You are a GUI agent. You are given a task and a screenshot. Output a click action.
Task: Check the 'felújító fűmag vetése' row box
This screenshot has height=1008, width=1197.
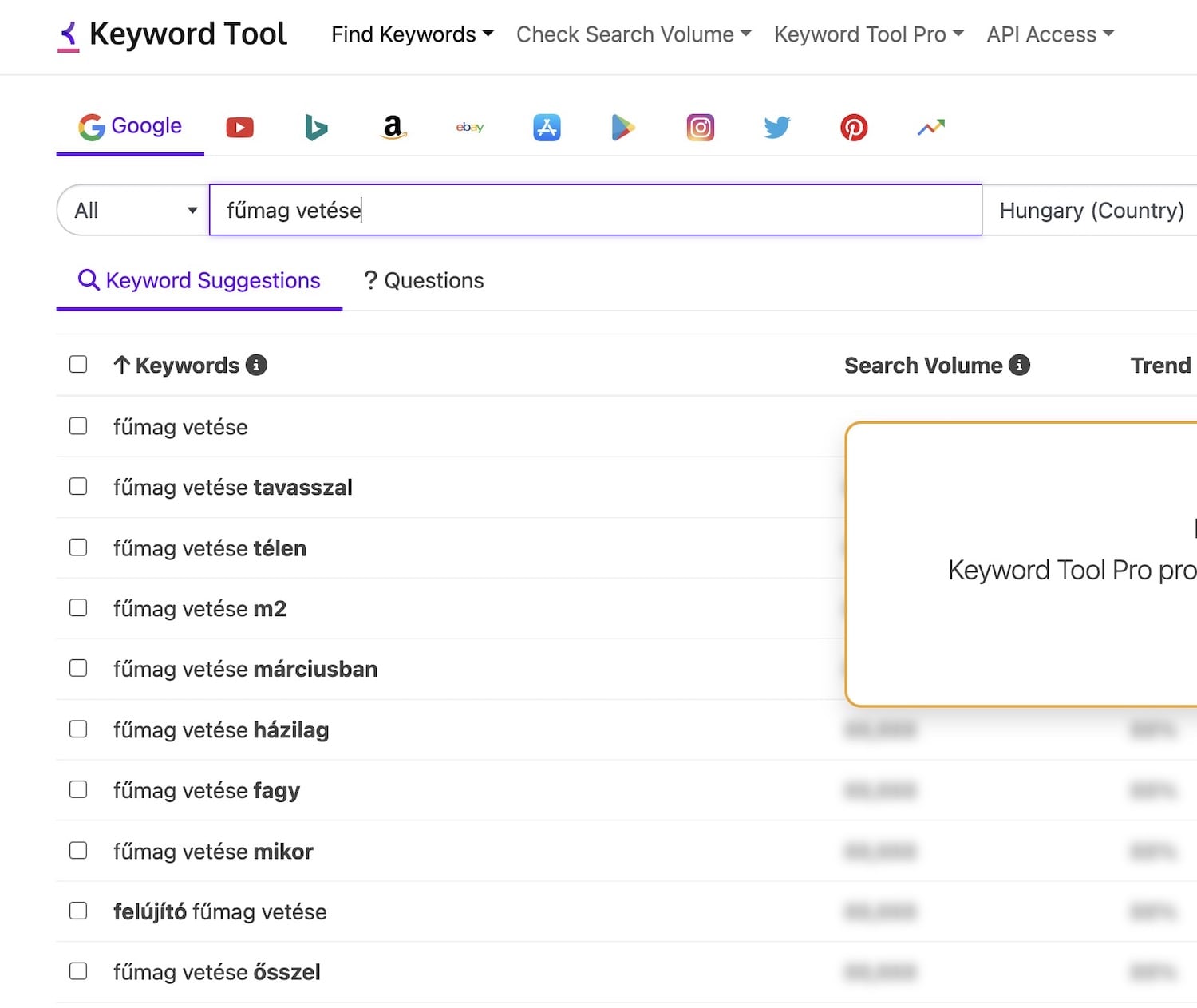(78, 911)
